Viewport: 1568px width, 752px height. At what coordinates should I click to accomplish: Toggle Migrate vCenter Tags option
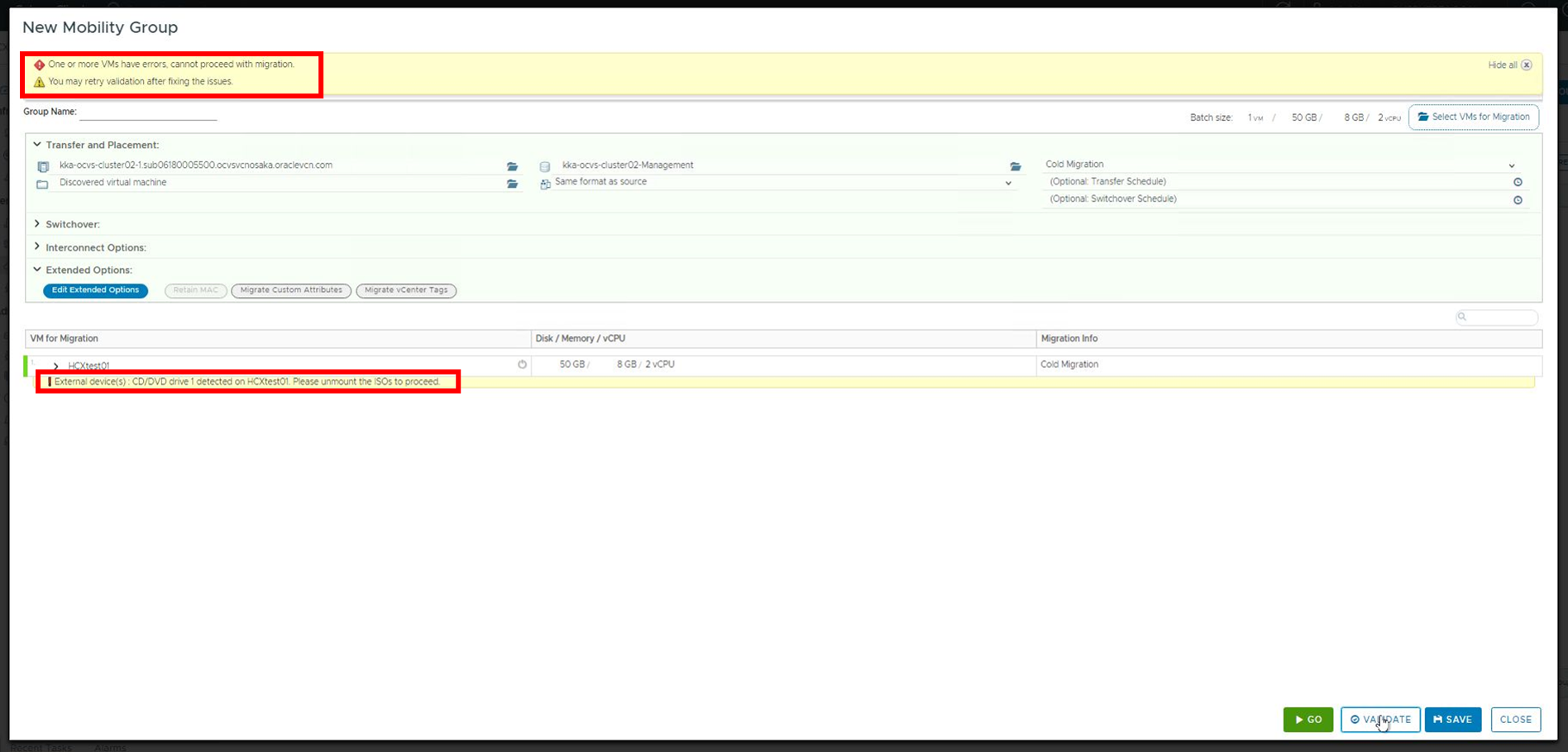406,290
